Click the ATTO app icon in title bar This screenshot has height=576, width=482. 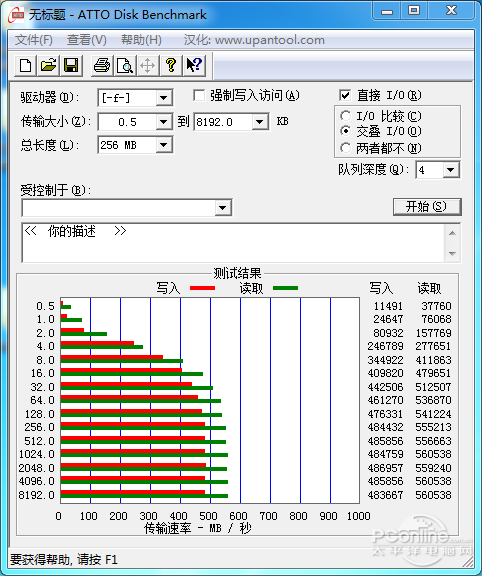coord(16,15)
